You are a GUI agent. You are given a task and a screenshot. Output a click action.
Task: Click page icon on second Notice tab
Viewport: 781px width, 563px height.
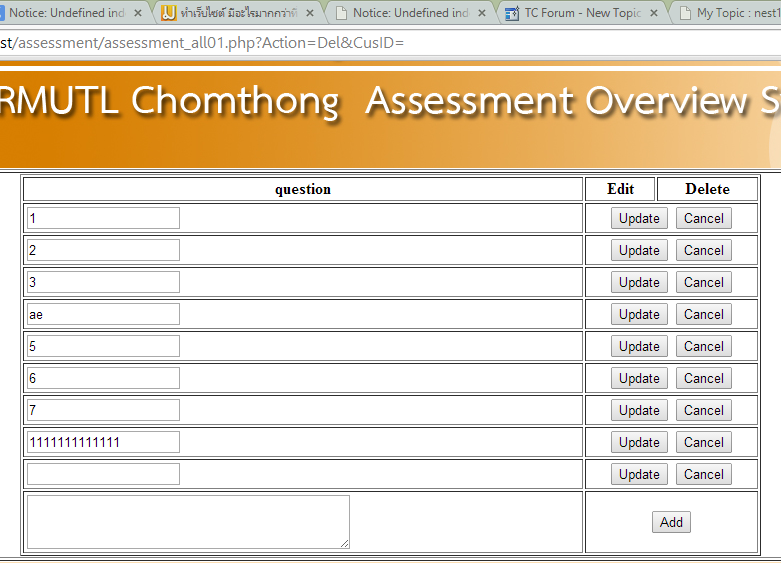pos(341,13)
